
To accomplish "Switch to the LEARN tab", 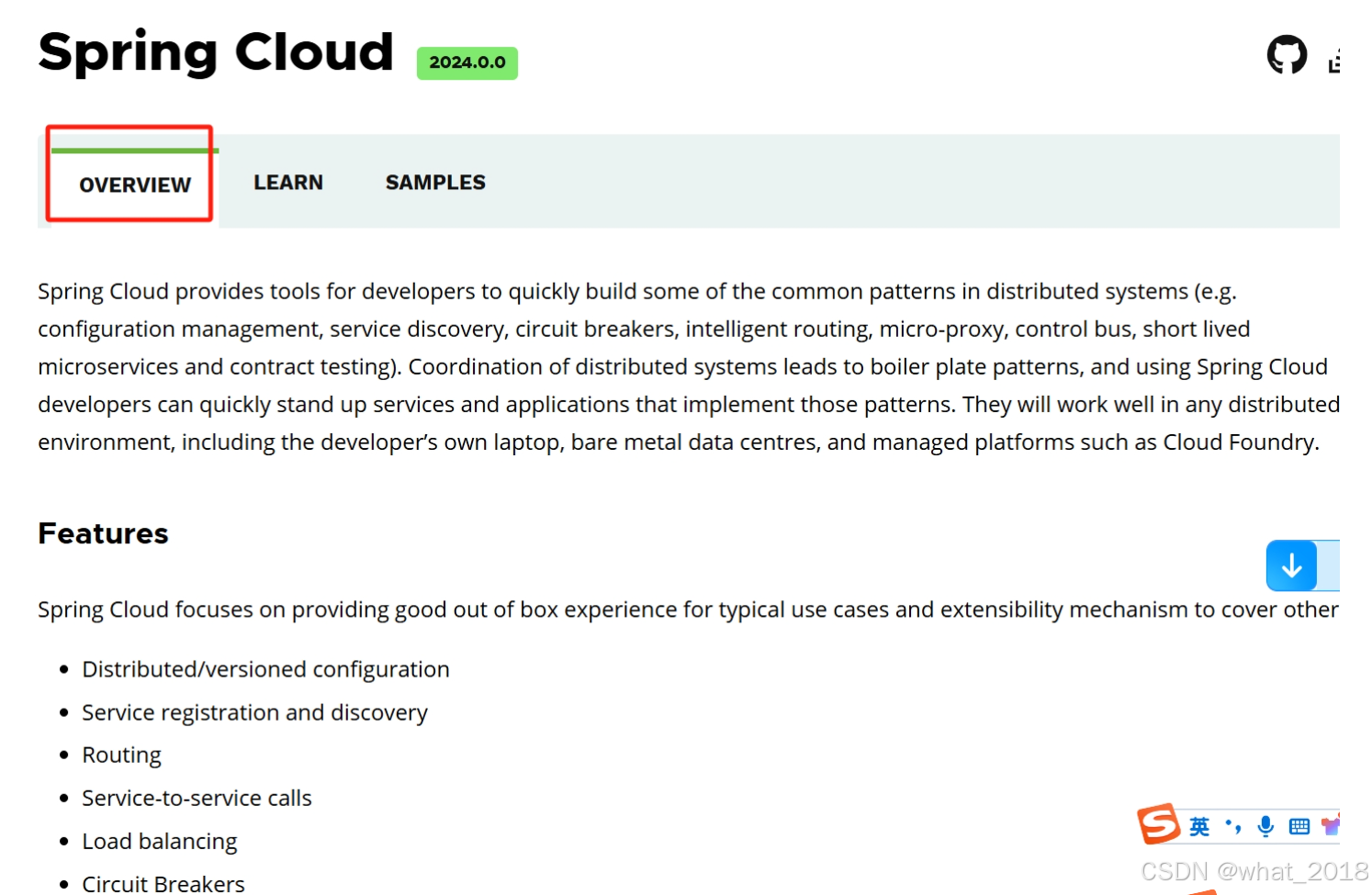I will point(287,182).
